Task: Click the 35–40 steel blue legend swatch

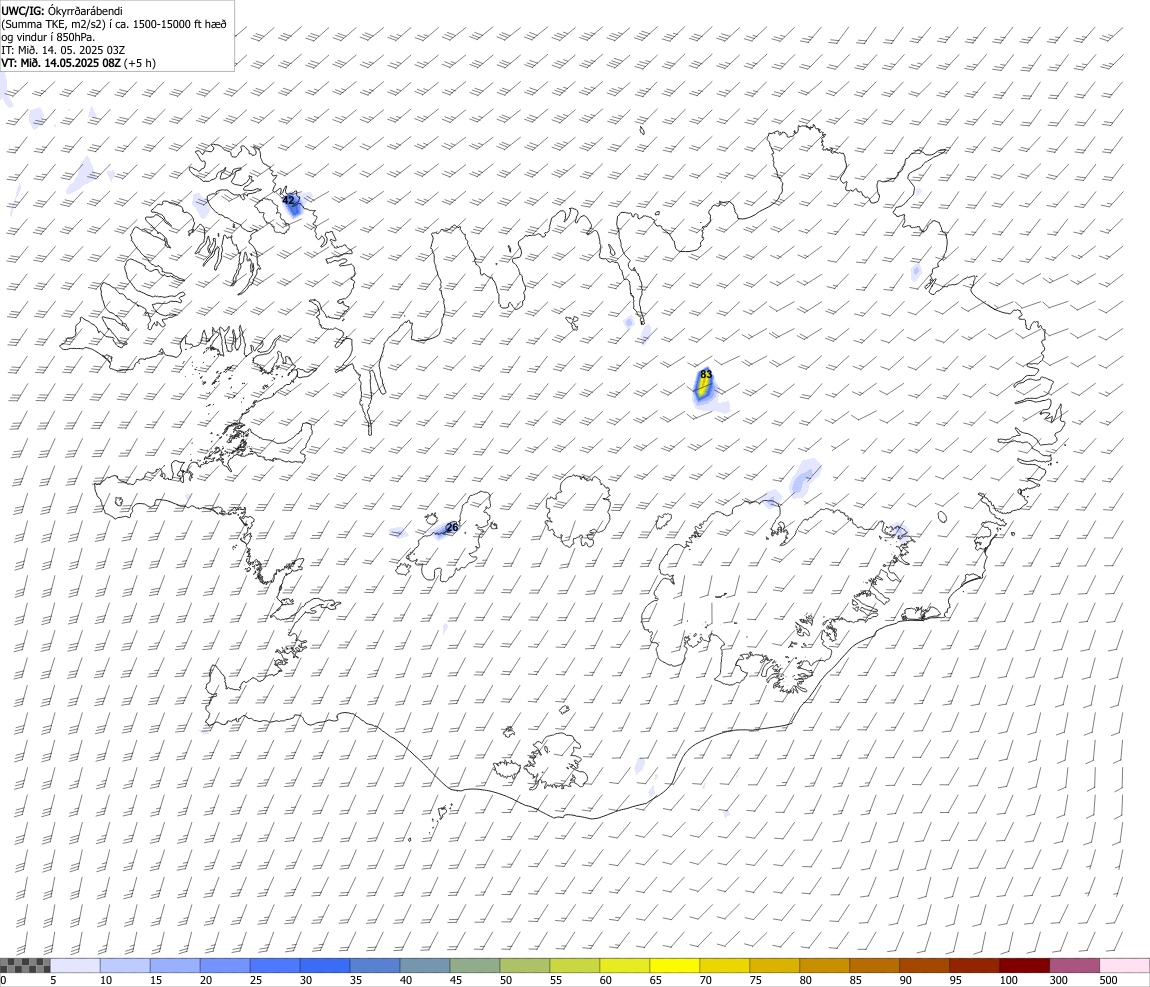Action: (x=375, y=965)
